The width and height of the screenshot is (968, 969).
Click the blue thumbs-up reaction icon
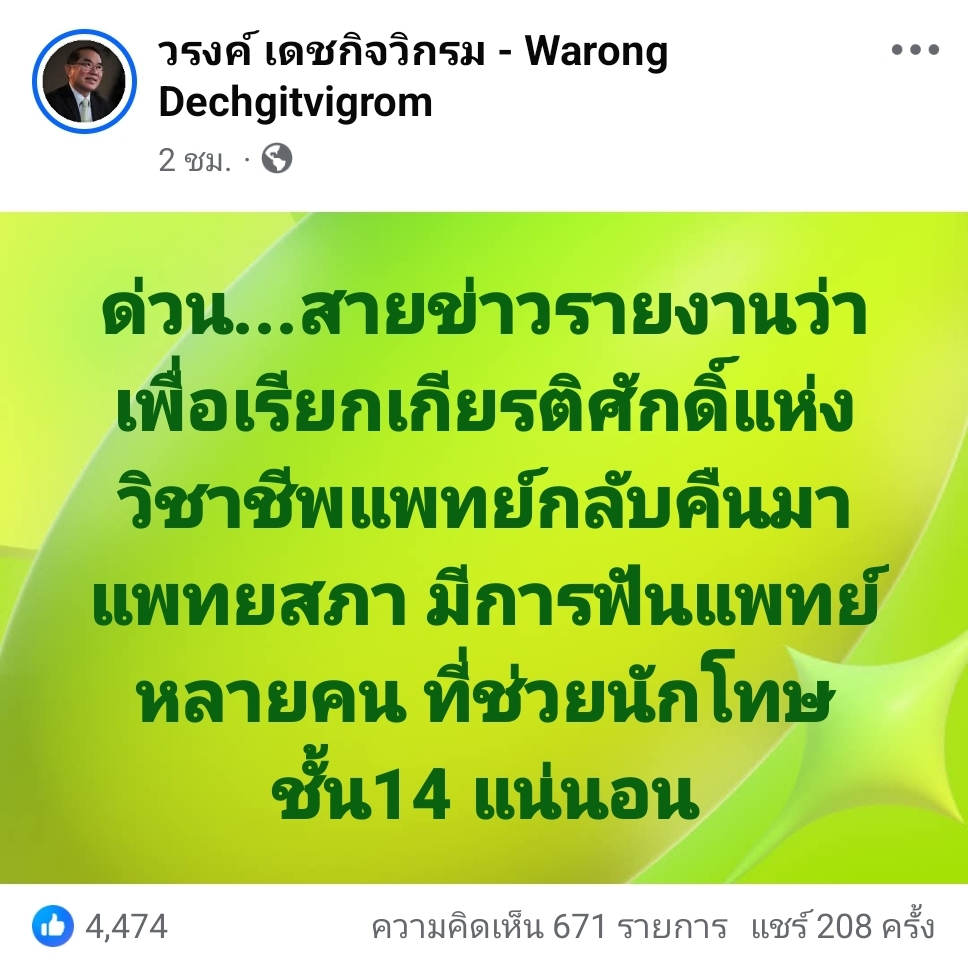[53, 925]
